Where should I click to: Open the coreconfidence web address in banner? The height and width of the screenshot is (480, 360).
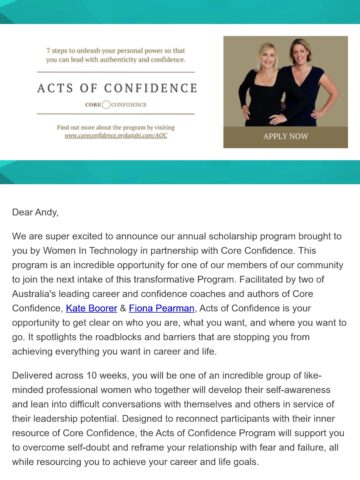(116, 136)
